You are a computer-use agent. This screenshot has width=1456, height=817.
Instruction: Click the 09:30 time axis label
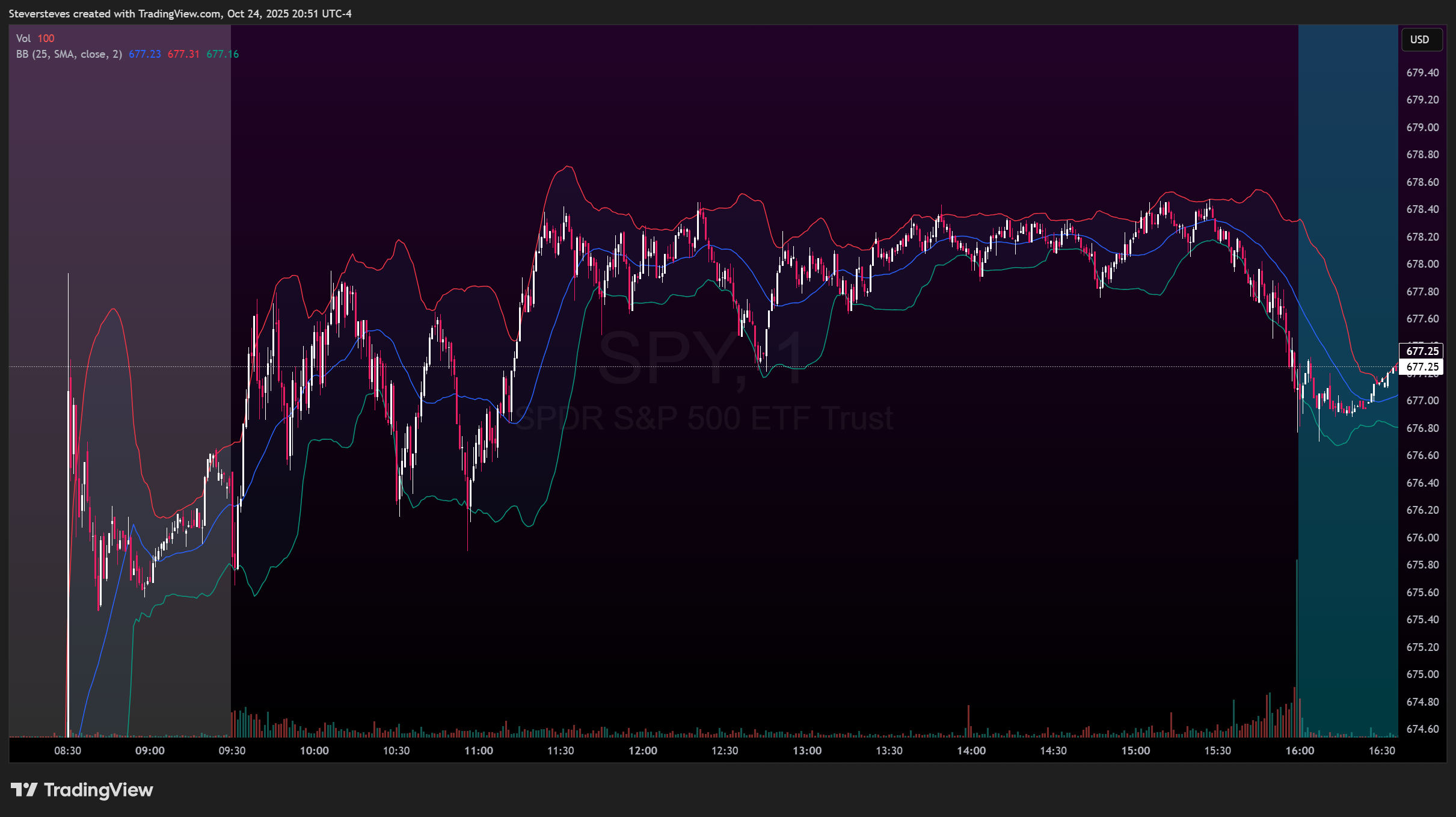point(232,750)
